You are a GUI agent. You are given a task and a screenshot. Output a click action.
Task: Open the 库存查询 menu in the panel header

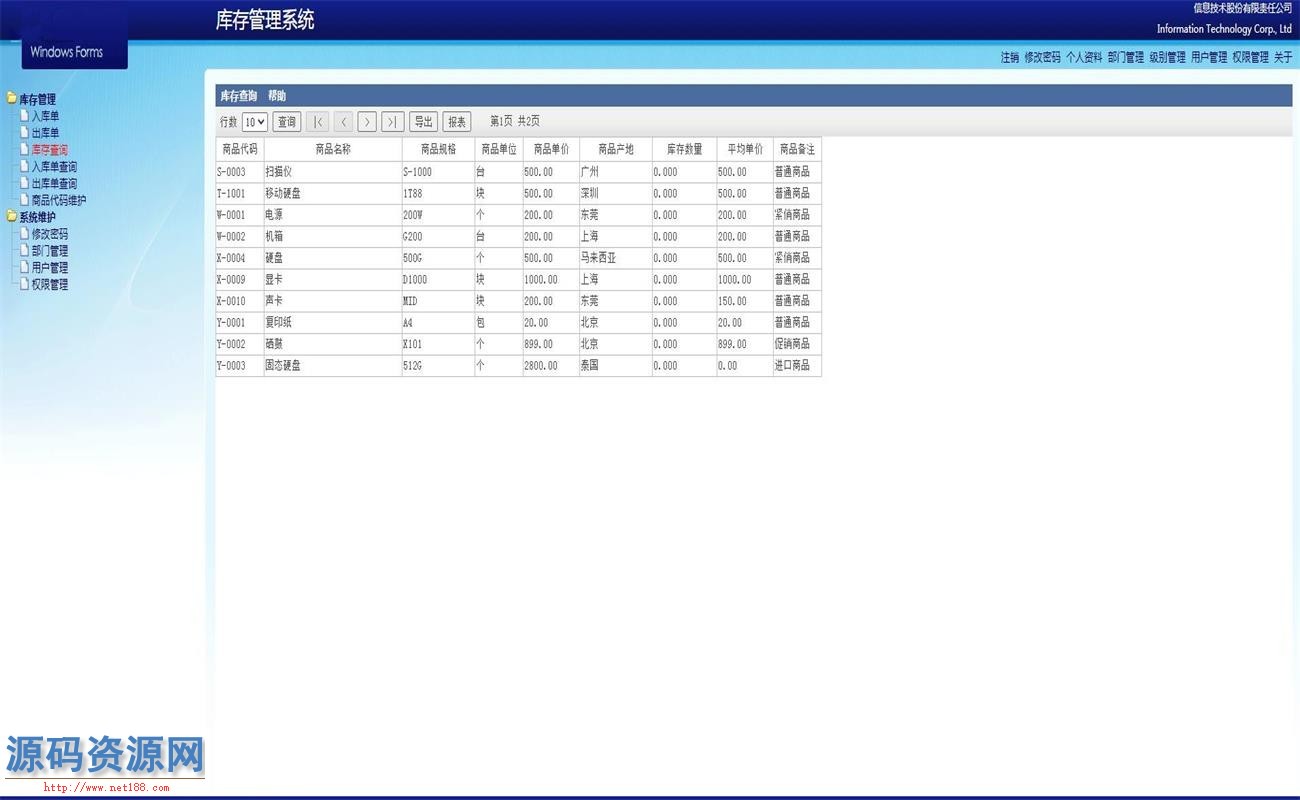pyautogui.click(x=238, y=96)
